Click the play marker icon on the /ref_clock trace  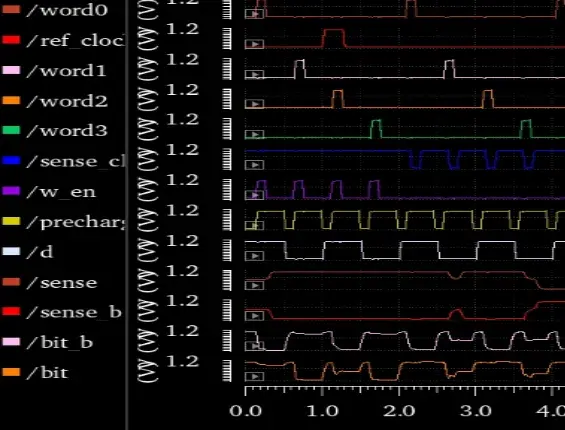[254, 44]
